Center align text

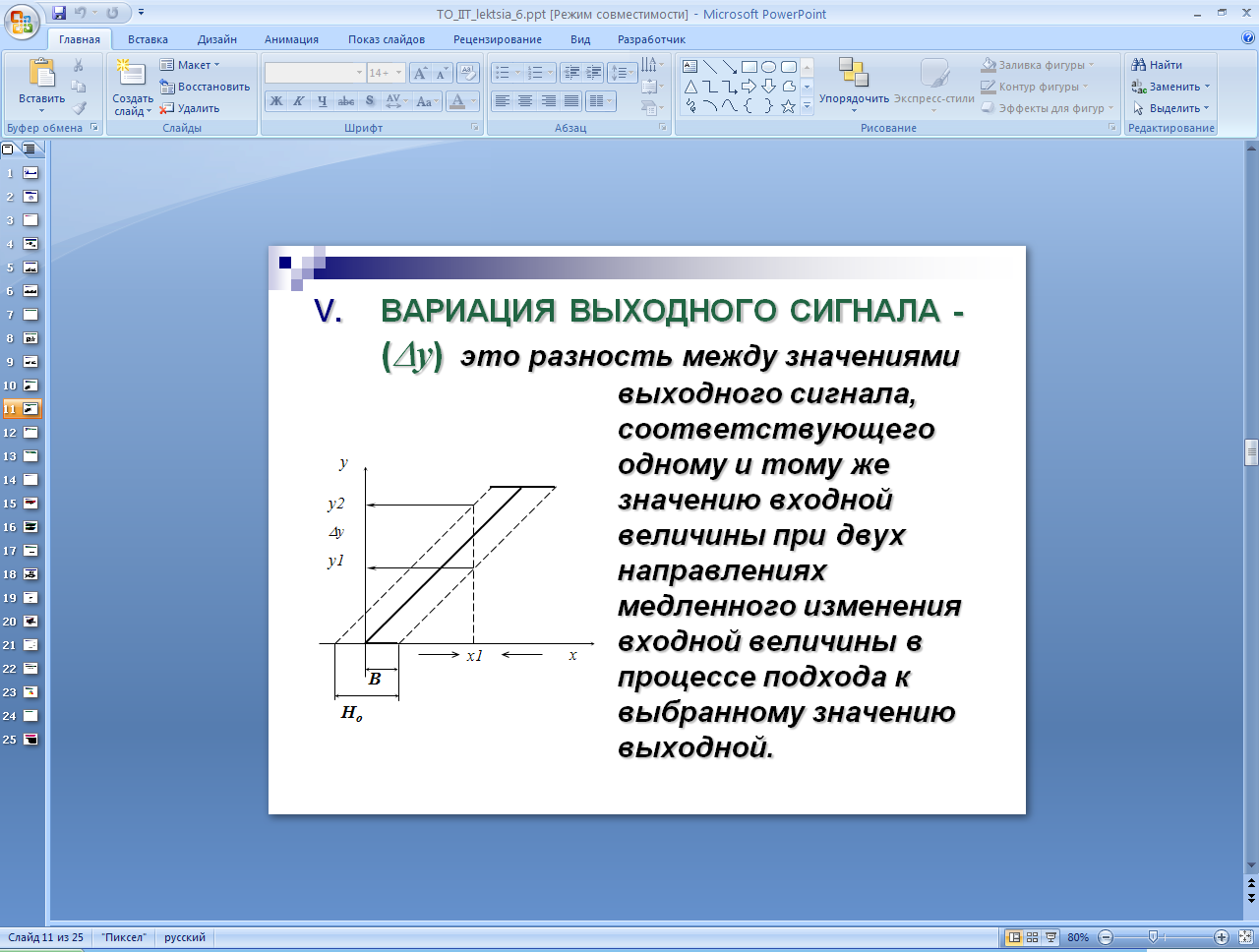(x=525, y=101)
